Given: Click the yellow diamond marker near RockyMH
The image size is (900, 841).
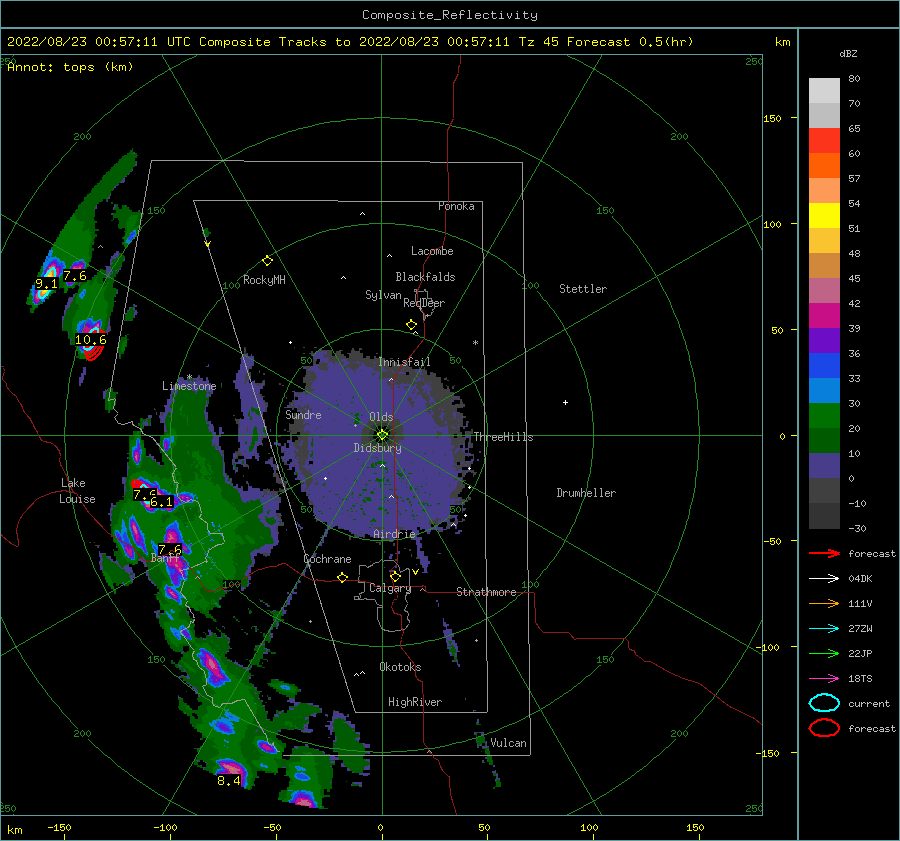Looking at the screenshot, I should pyautogui.click(x=267, y=261).
